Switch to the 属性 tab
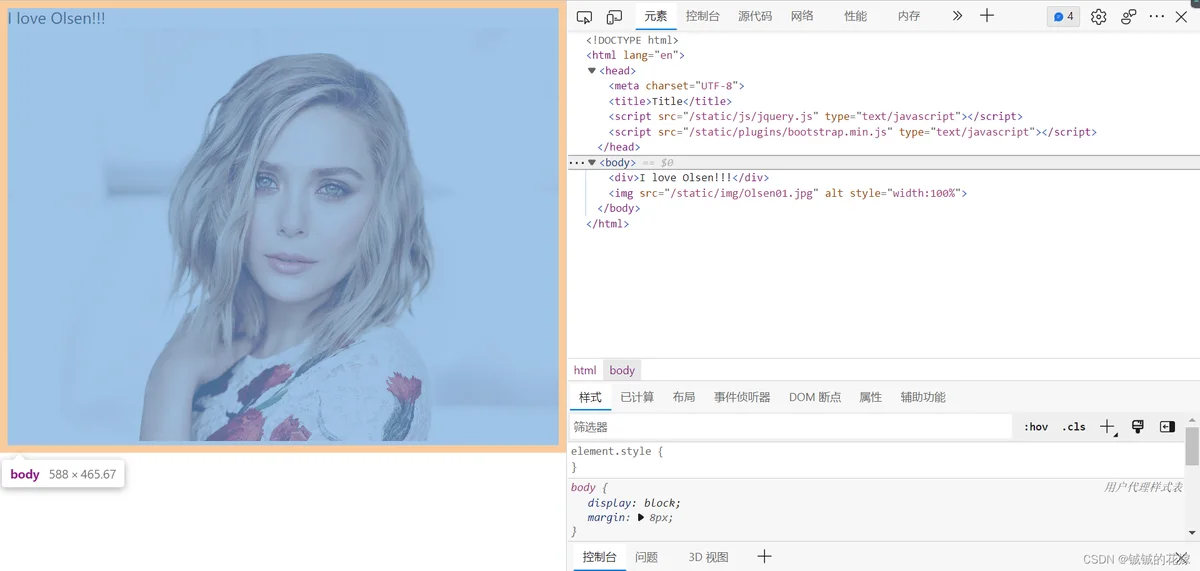Screen dimensions: 1200x571 (x=870, y=397)
